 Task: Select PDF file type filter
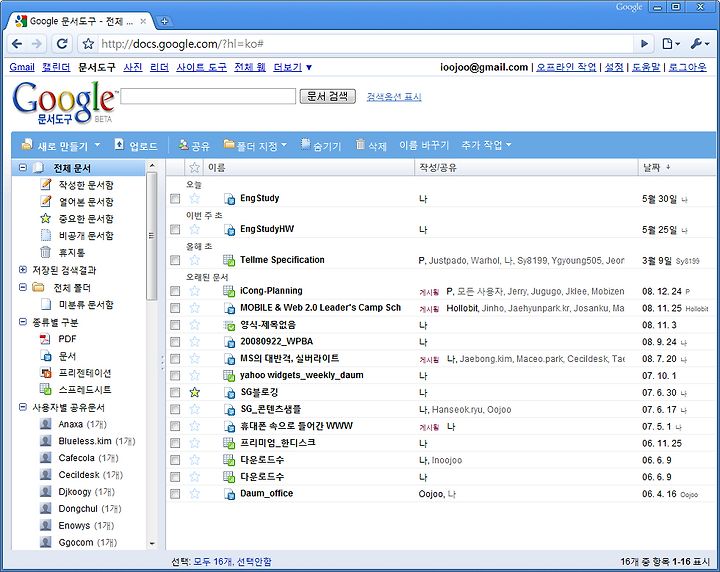pyautogui.click(x=67, y=339)
